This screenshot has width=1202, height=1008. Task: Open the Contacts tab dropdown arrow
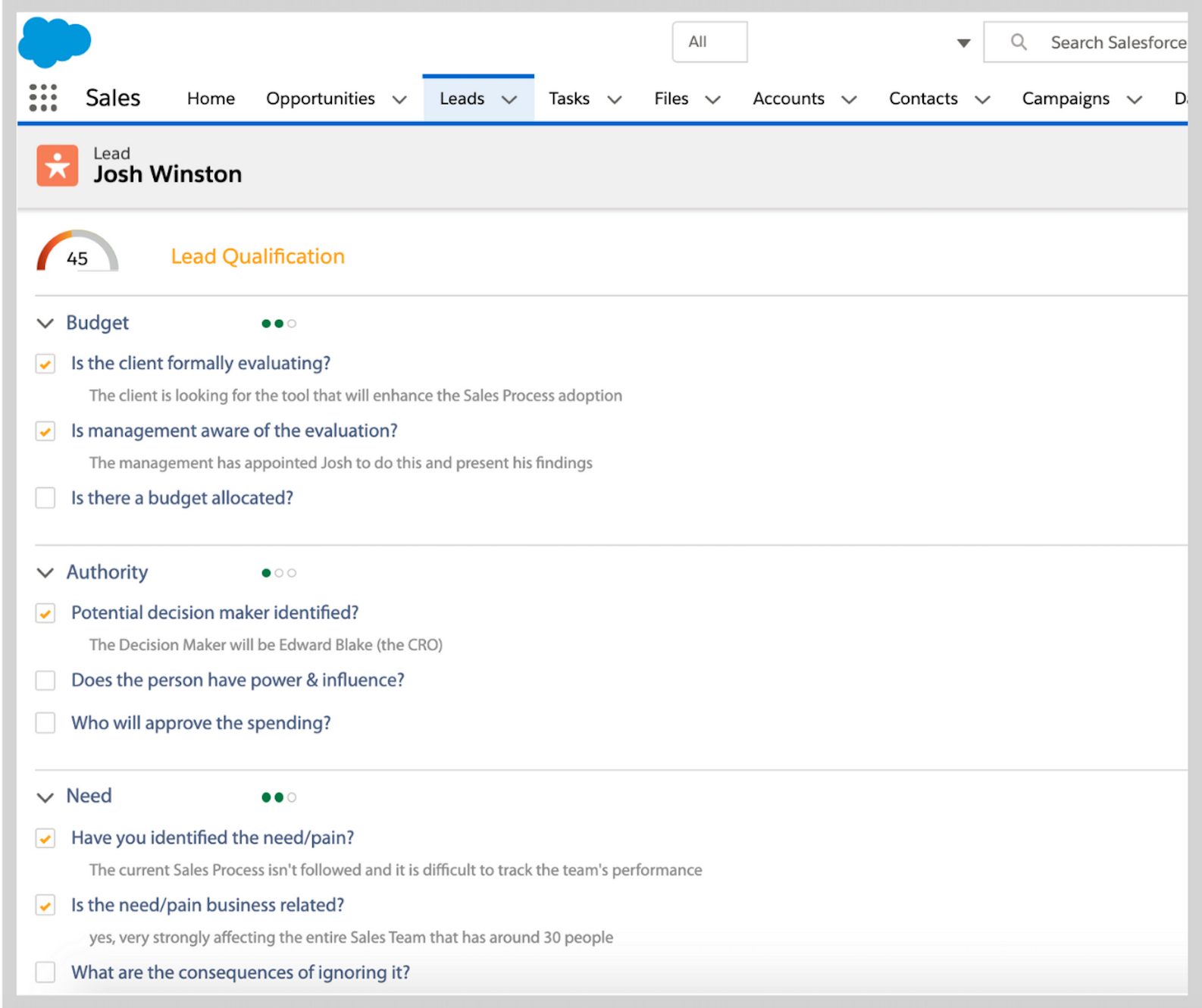coord(982,99)
